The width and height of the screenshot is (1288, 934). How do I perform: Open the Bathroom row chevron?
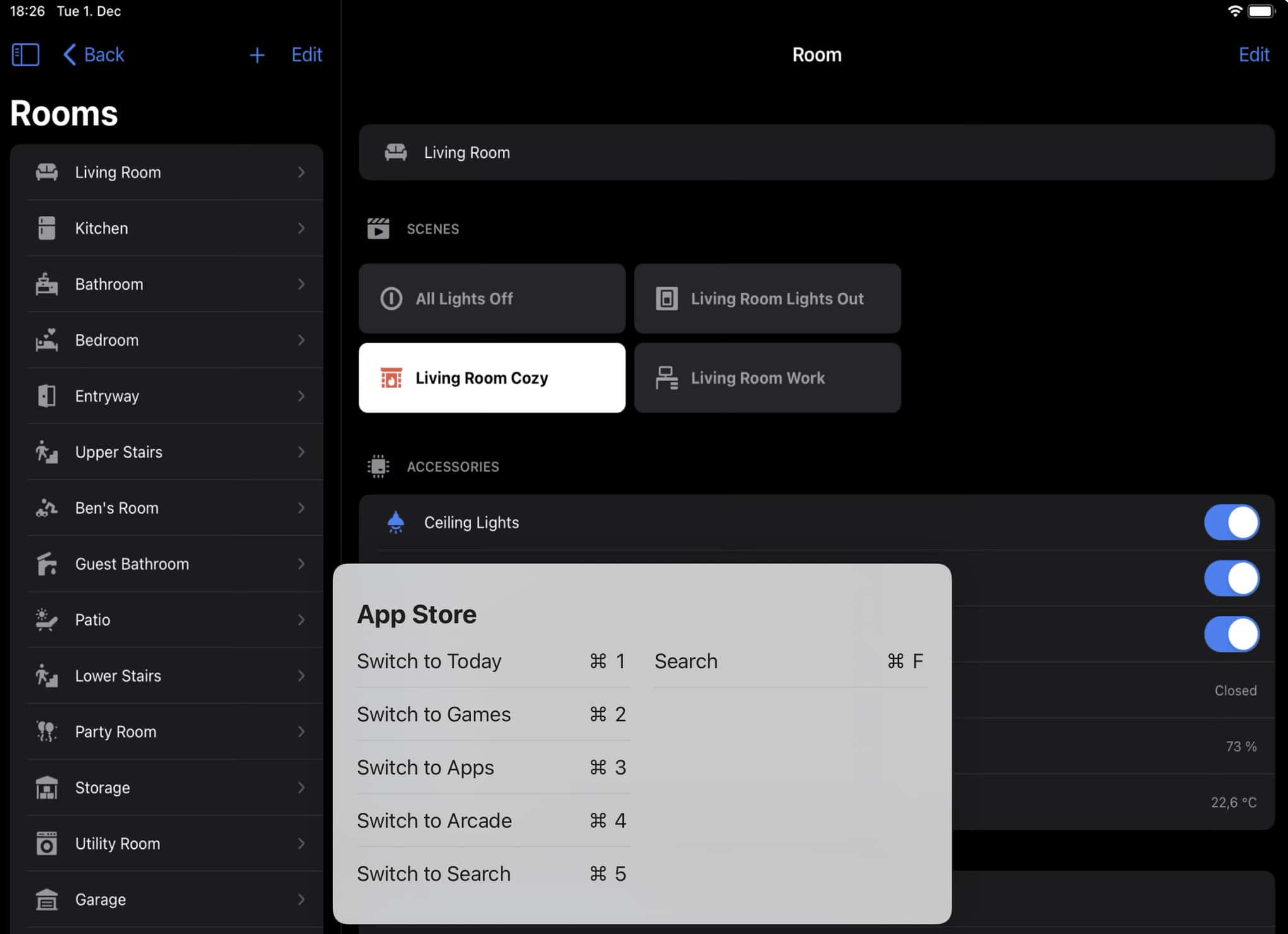click(302, 284)
